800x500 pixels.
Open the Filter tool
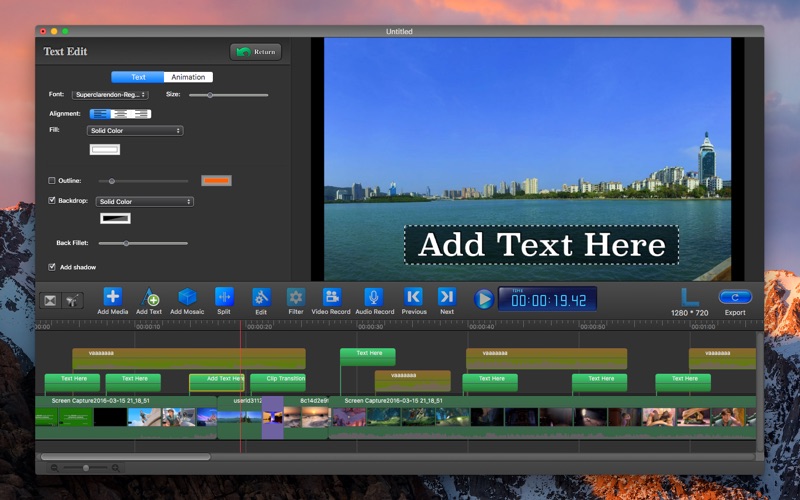tap(296, 297)
